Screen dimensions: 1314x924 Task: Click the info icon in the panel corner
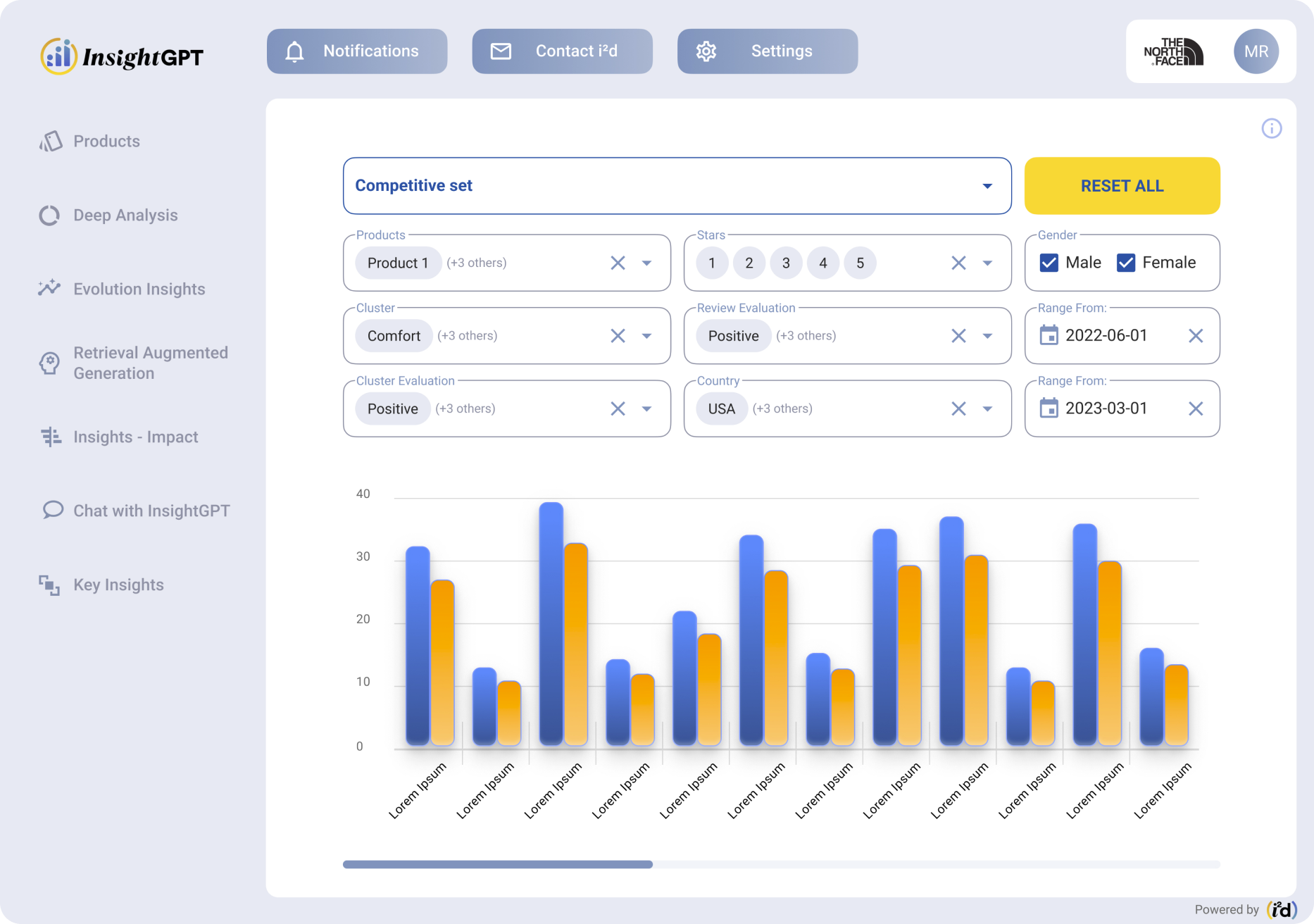coord(1271,128)
